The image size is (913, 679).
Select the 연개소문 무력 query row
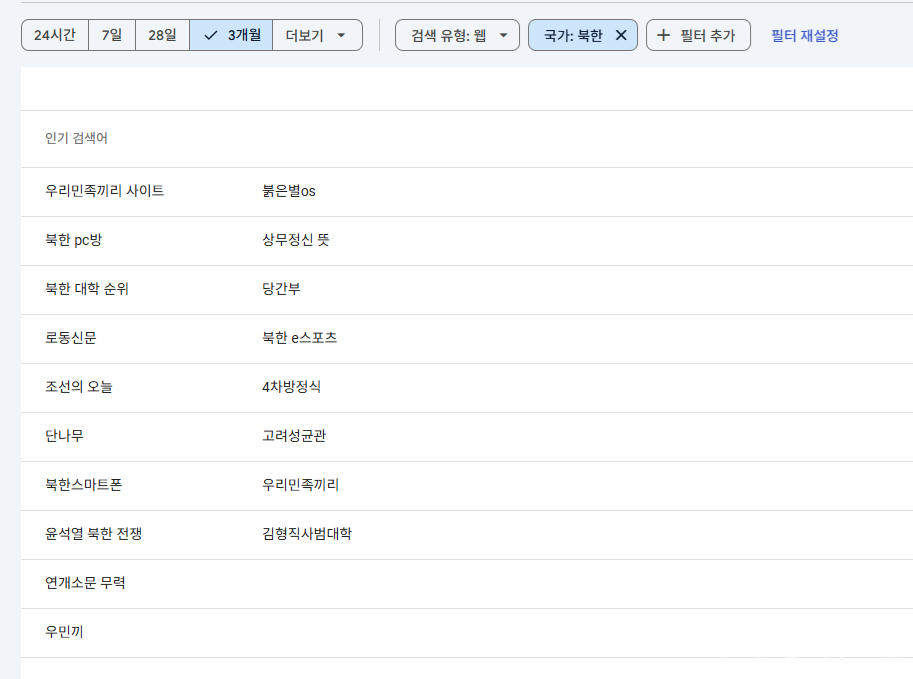(x=85, y=583)
